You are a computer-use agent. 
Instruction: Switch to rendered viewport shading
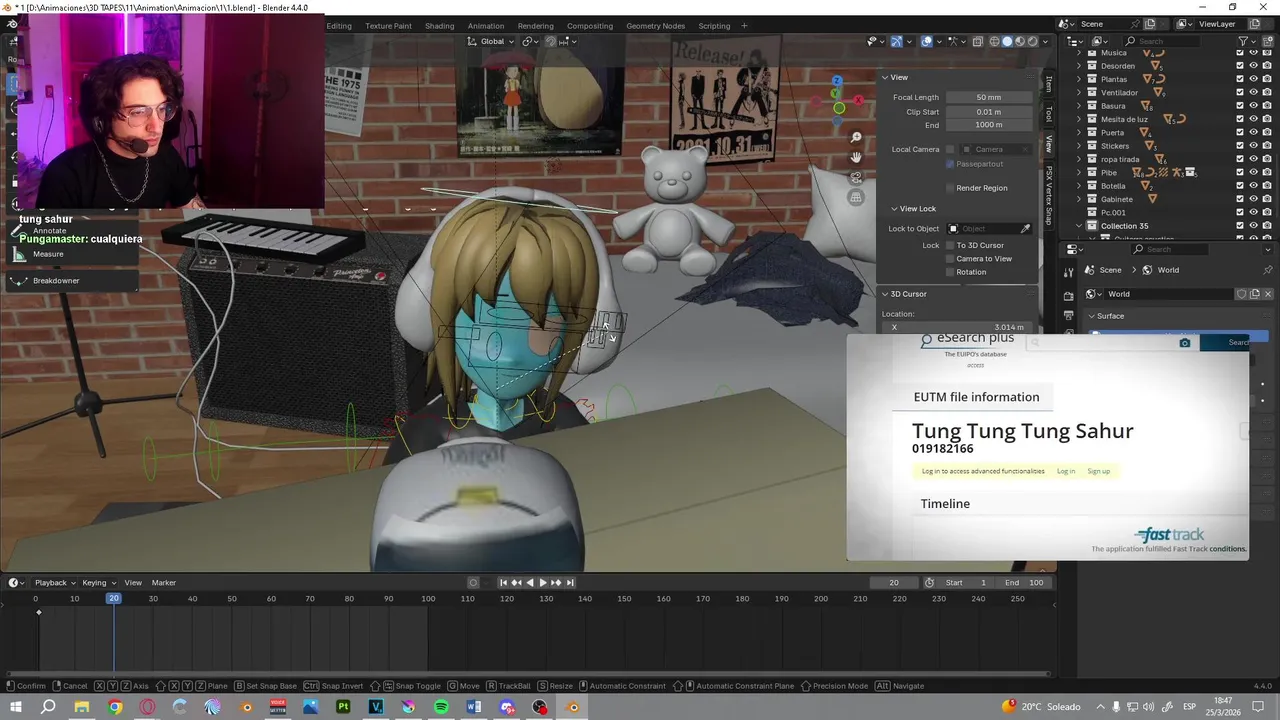point(1033,41)
